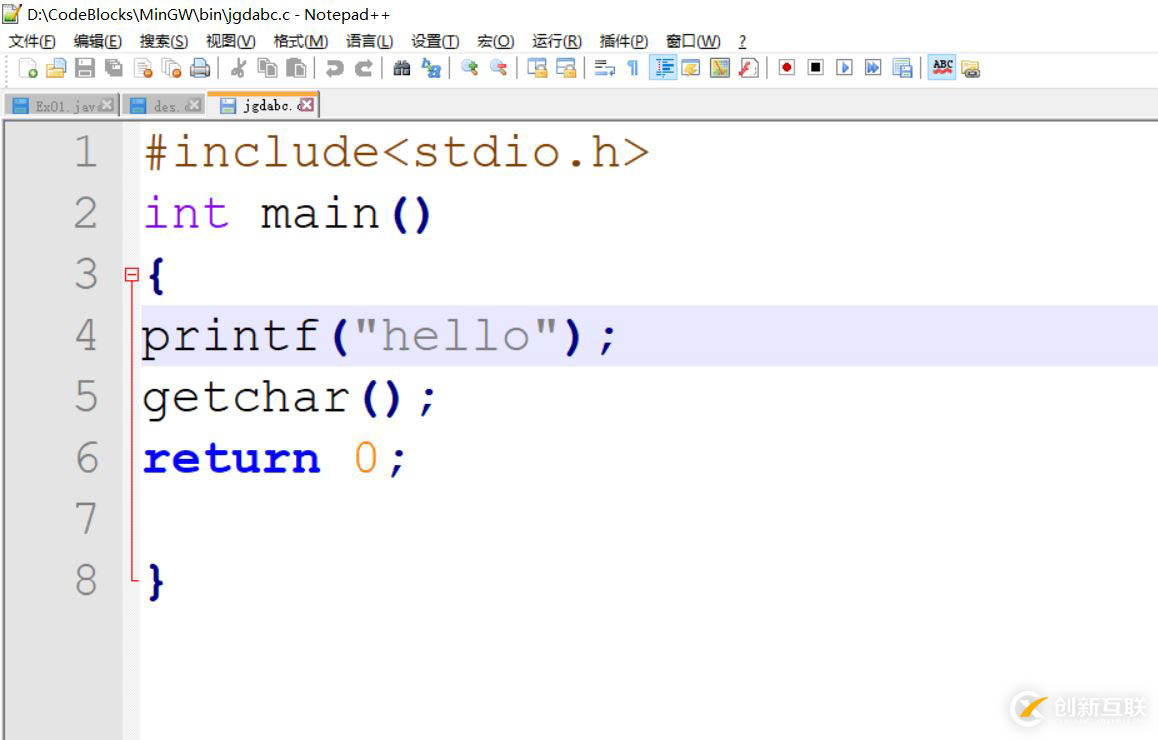Image resolution: width=1158 pixels, height=740 pixels.
Task: Click the Close All toolbar icon
Action: tap(171, 69)
